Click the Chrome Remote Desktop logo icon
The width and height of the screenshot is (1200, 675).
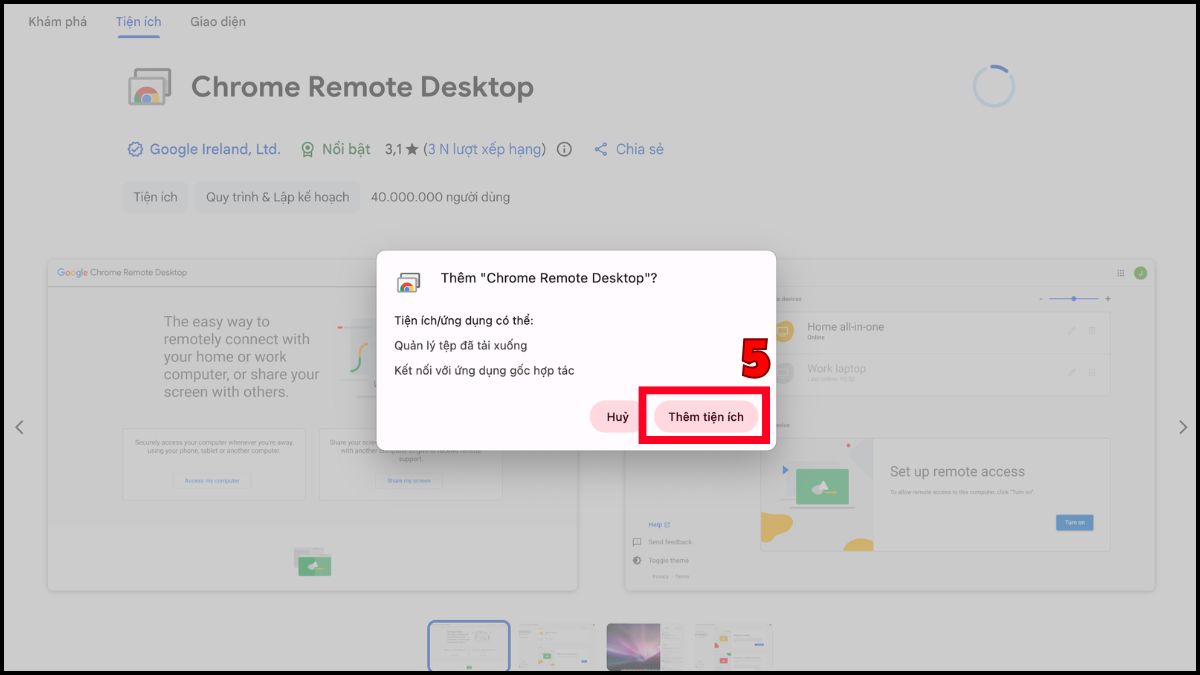click(x=150, y=87)
